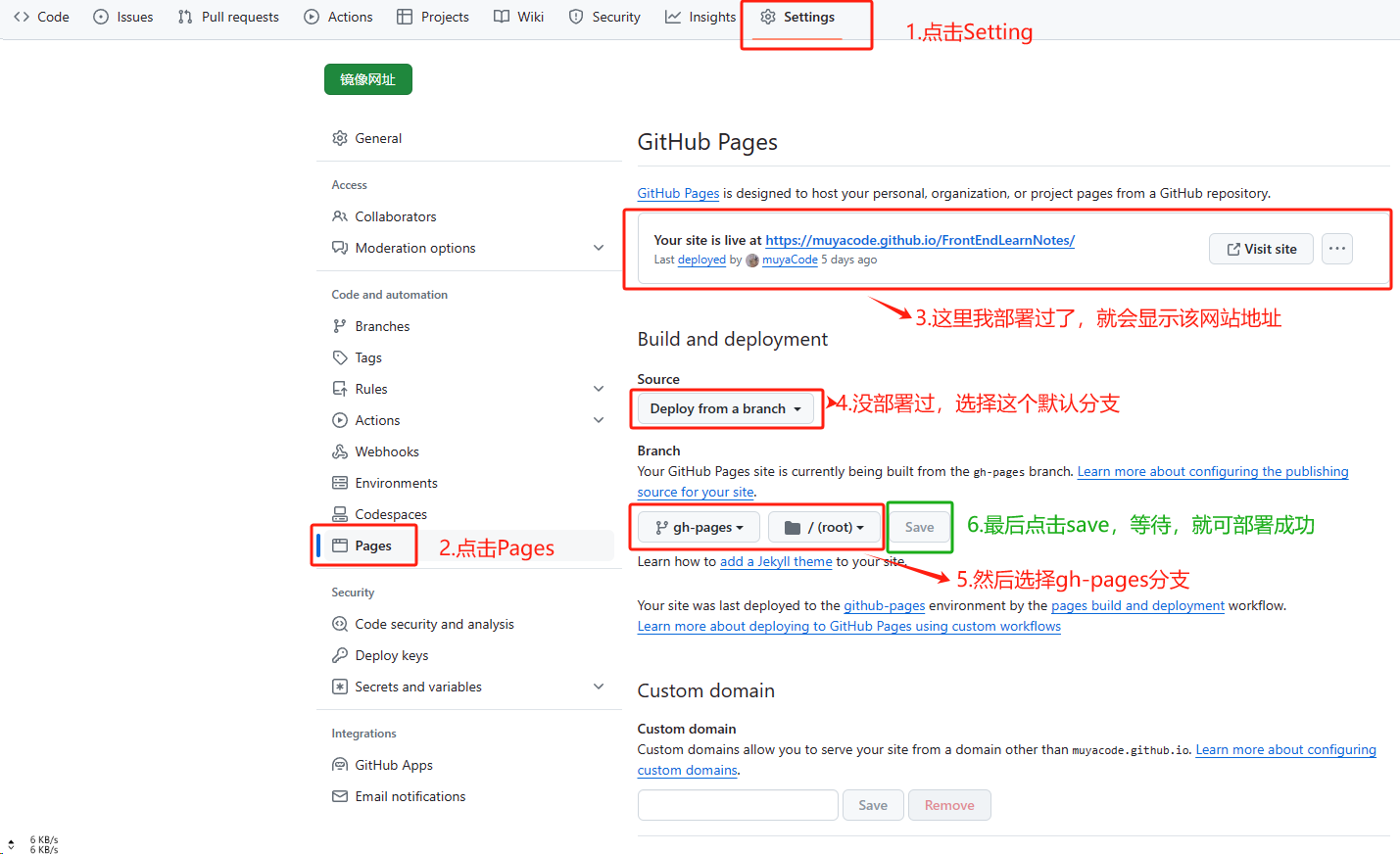Go to Pull requests tab

point(228,17)
